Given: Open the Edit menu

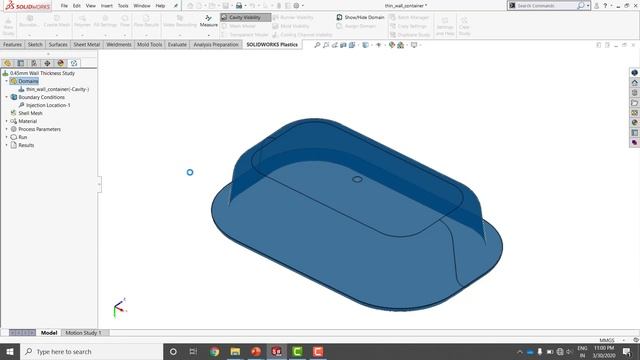Looking at the screenshot, I should point(76,6).
